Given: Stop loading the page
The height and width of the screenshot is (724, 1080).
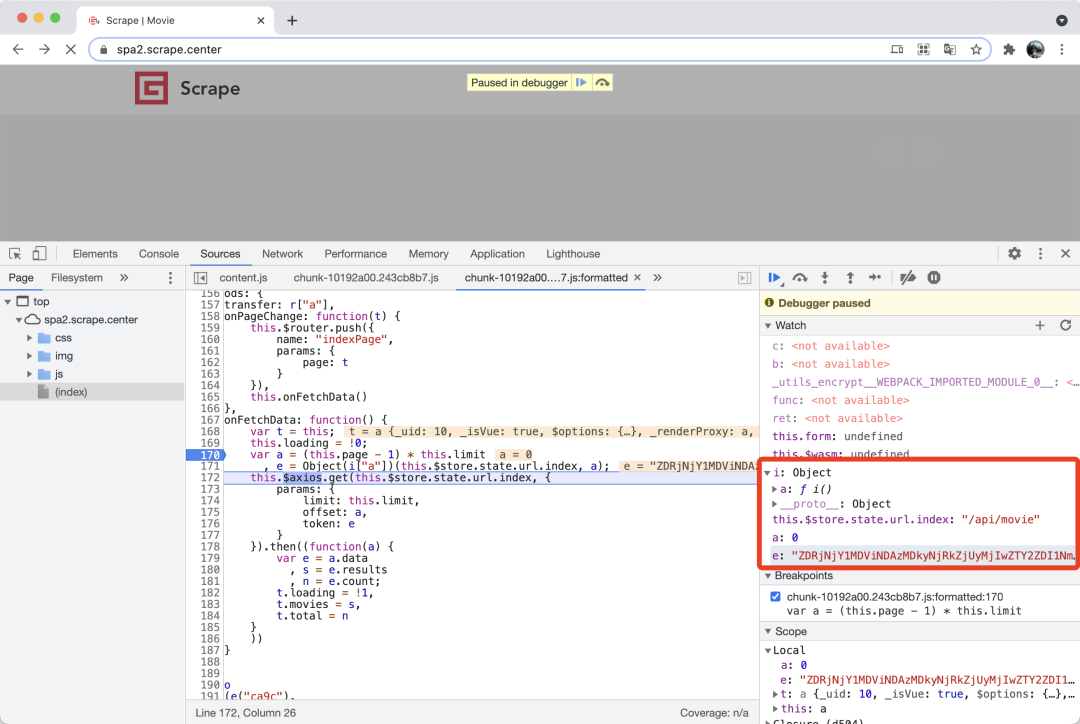Looking at the screenshot, I should 70,50.
